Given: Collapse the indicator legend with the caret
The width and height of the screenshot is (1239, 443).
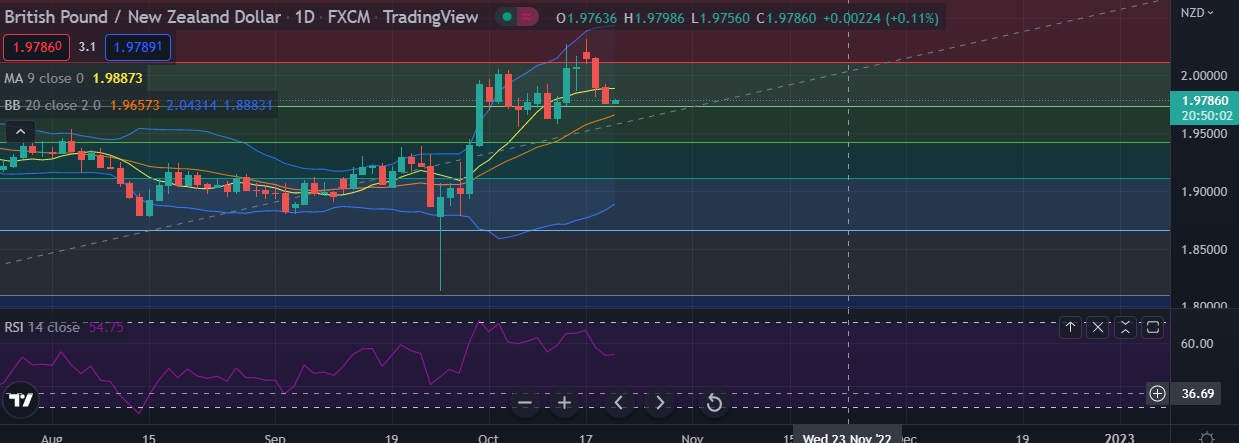Looking at the screenshot, I should (x=21, y=131).
